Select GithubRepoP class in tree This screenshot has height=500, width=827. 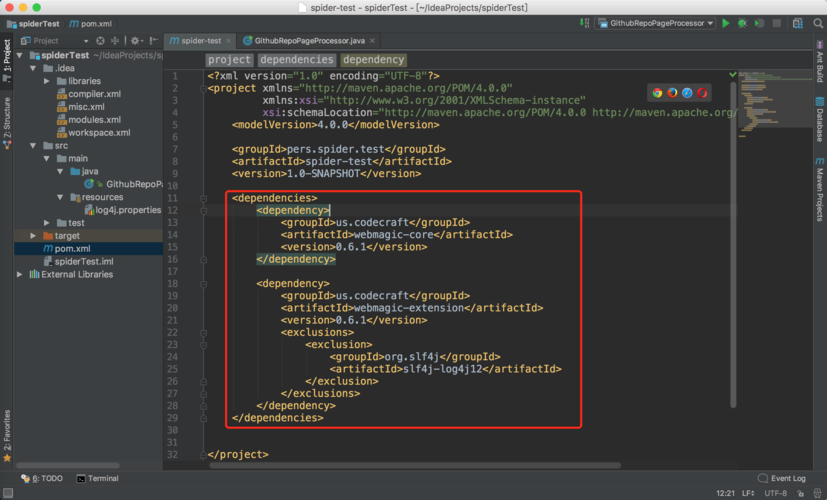pyautogui.click(x=123, y=184)
